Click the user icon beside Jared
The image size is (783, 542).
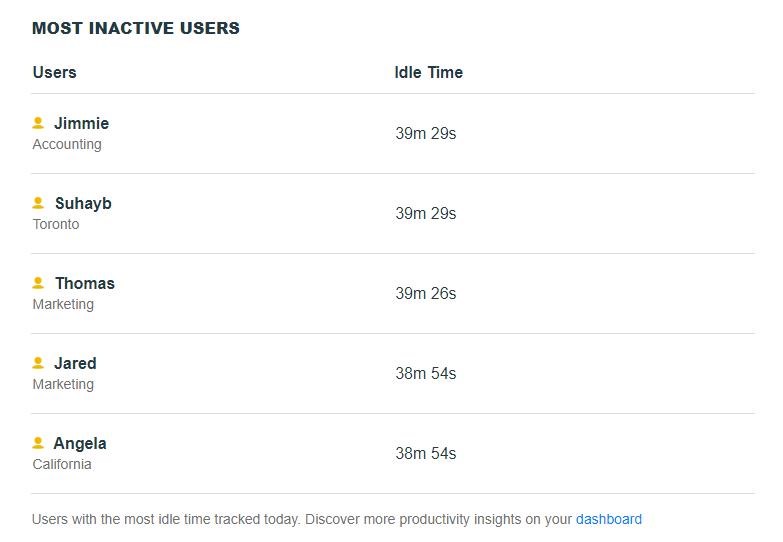point(38,362)
